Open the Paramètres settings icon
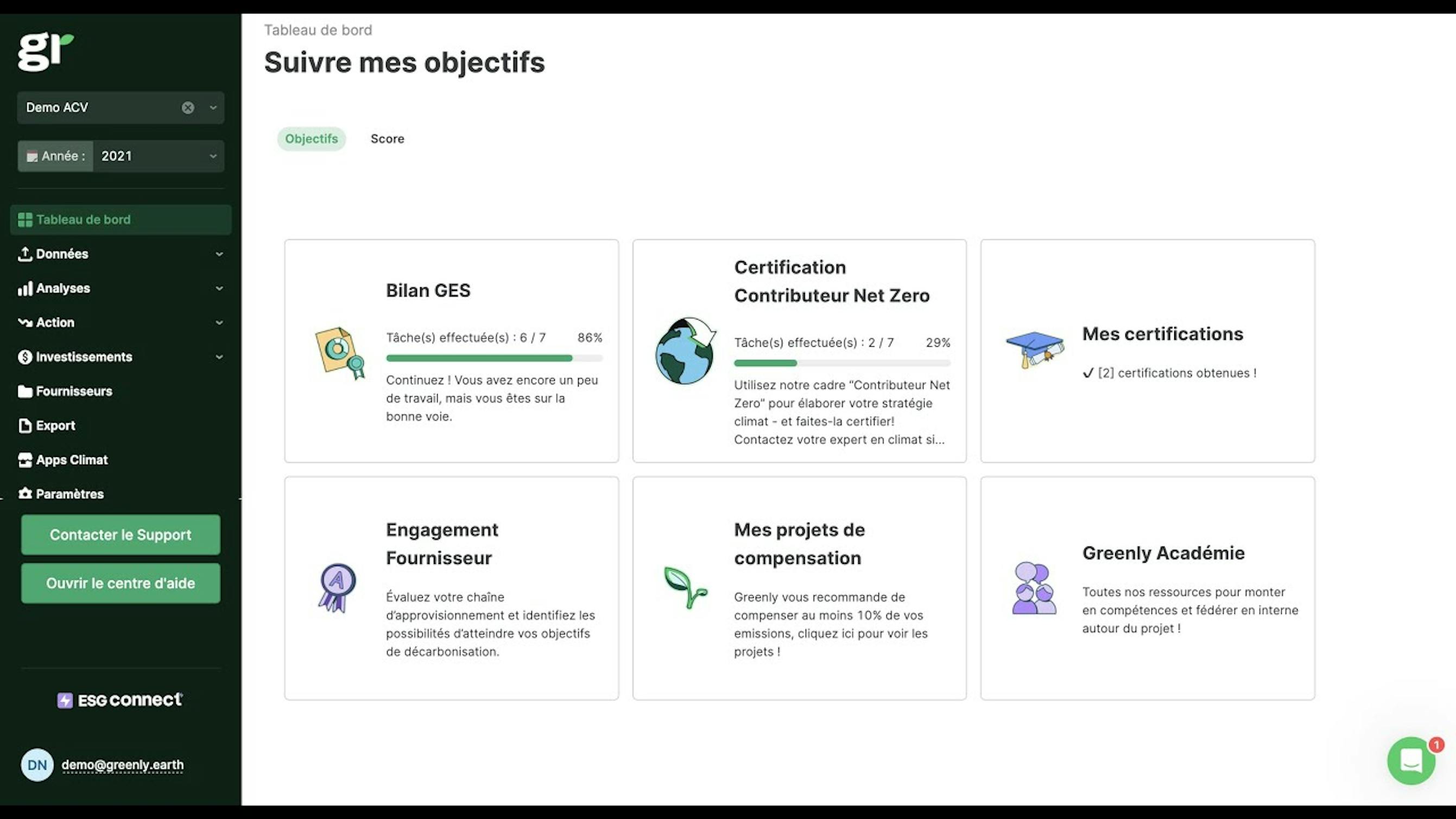This screenshot has width=1456, height=819. 25,493
